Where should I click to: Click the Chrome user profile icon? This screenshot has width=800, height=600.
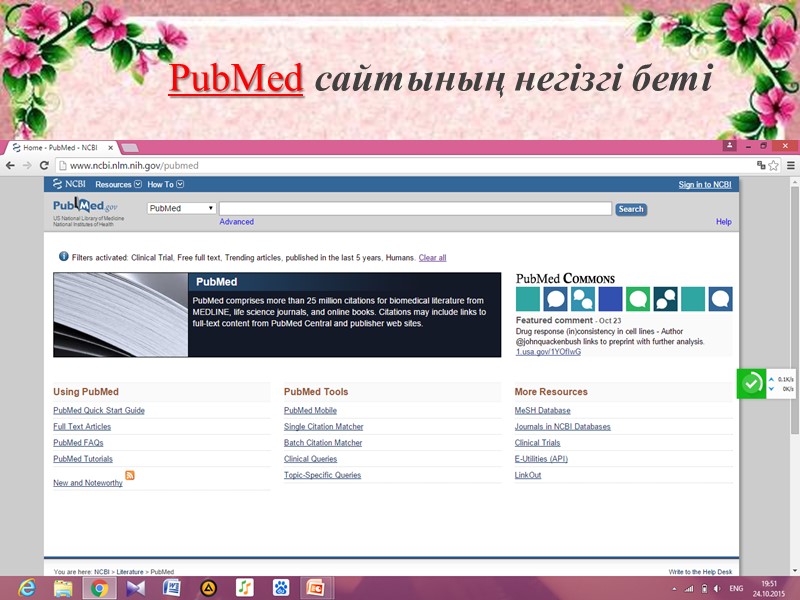730,145
